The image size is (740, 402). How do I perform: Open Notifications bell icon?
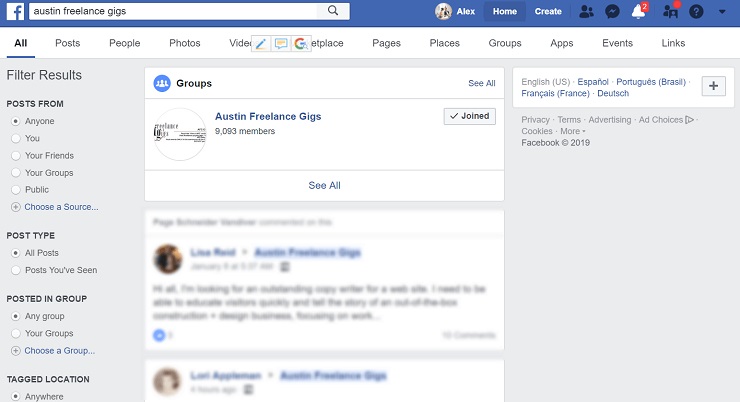click(x=639, y=11)
